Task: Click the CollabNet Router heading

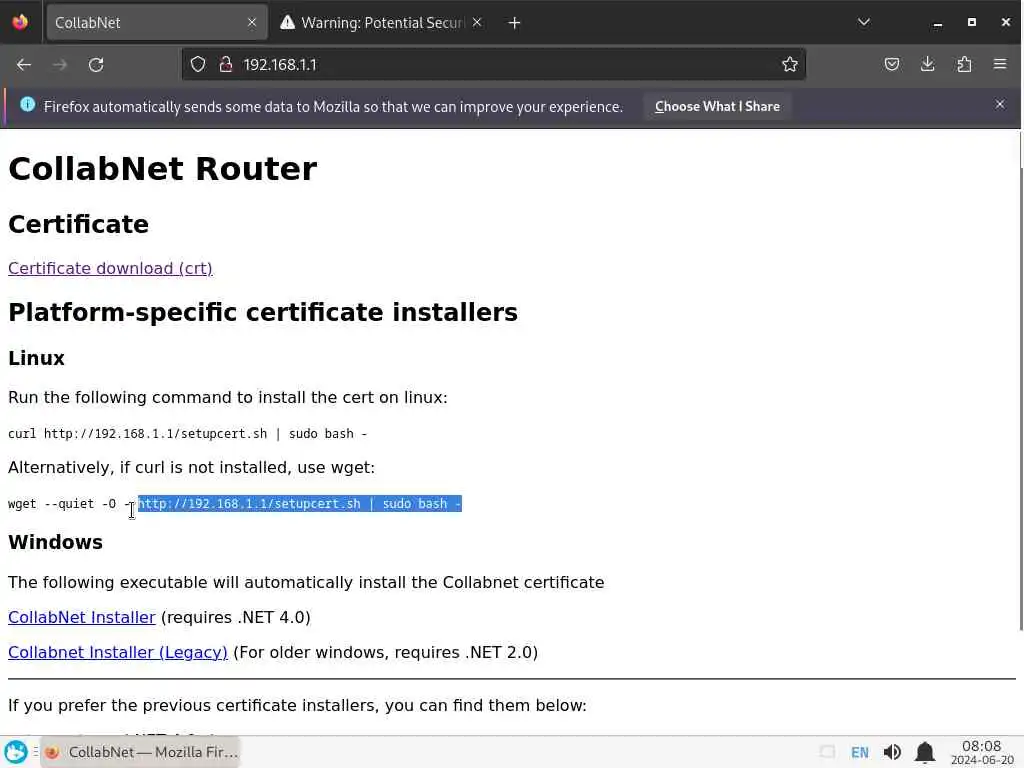Action: coord(163,168)
